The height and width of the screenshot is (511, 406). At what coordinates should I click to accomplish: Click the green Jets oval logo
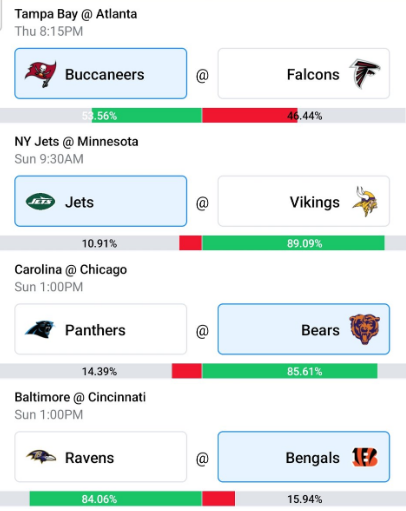click(40, 202)
